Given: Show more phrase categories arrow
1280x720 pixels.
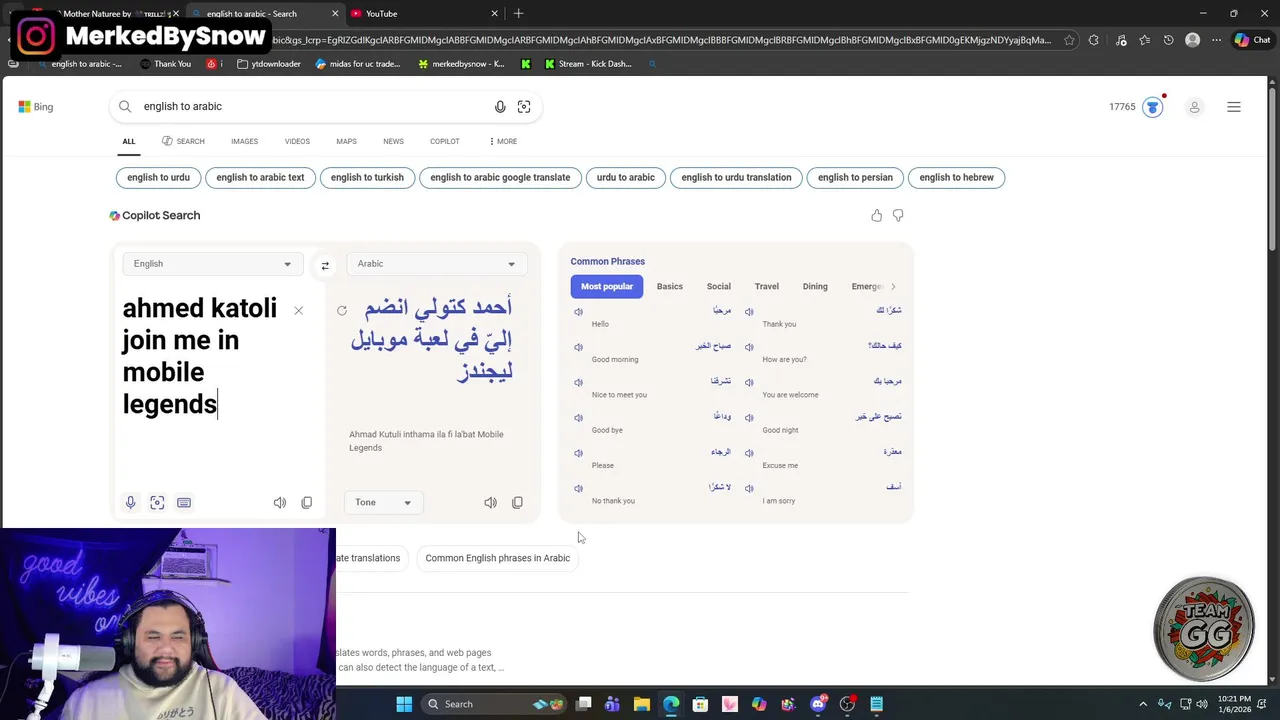Looking at the screenshot, I should click(x=893, y=286).
